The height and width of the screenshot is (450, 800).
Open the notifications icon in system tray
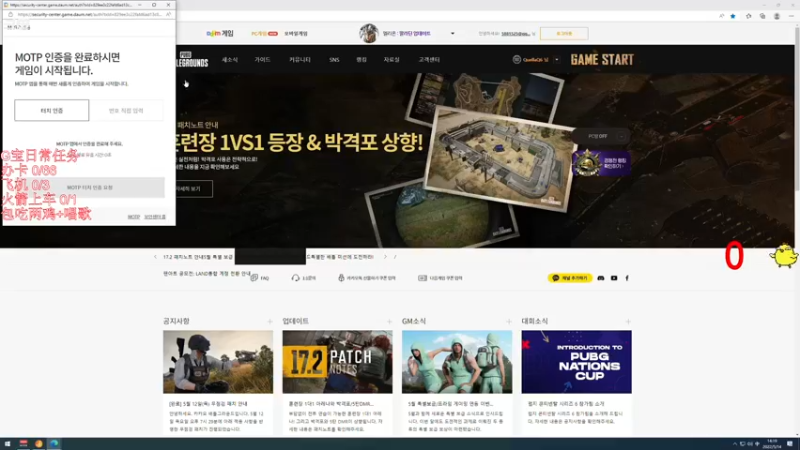coord(790,444)
